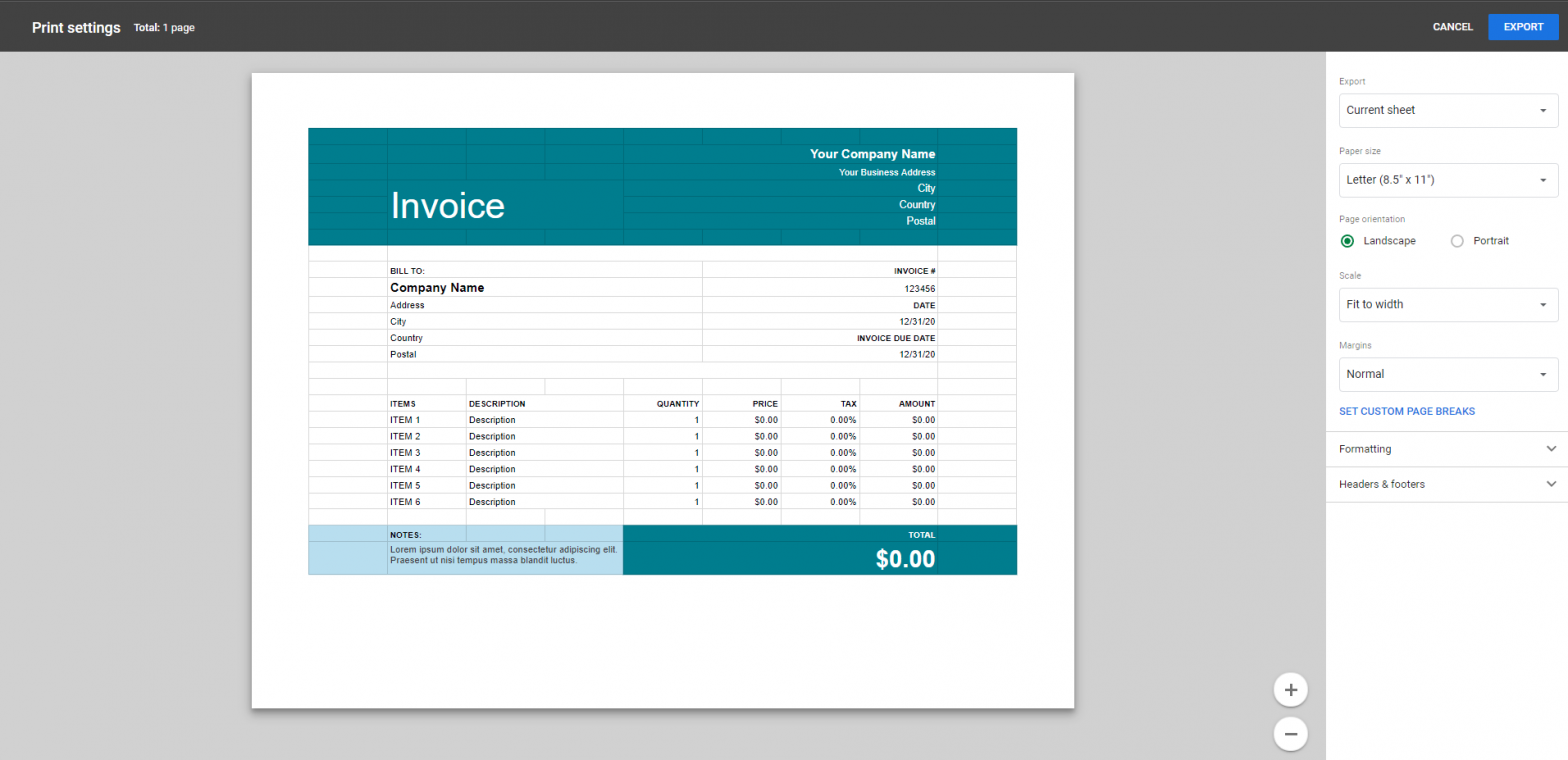Click 'Your Company Name' in preview header
Image resolution: width=1568 pixels, height=760 pixels.
[872, 154]
